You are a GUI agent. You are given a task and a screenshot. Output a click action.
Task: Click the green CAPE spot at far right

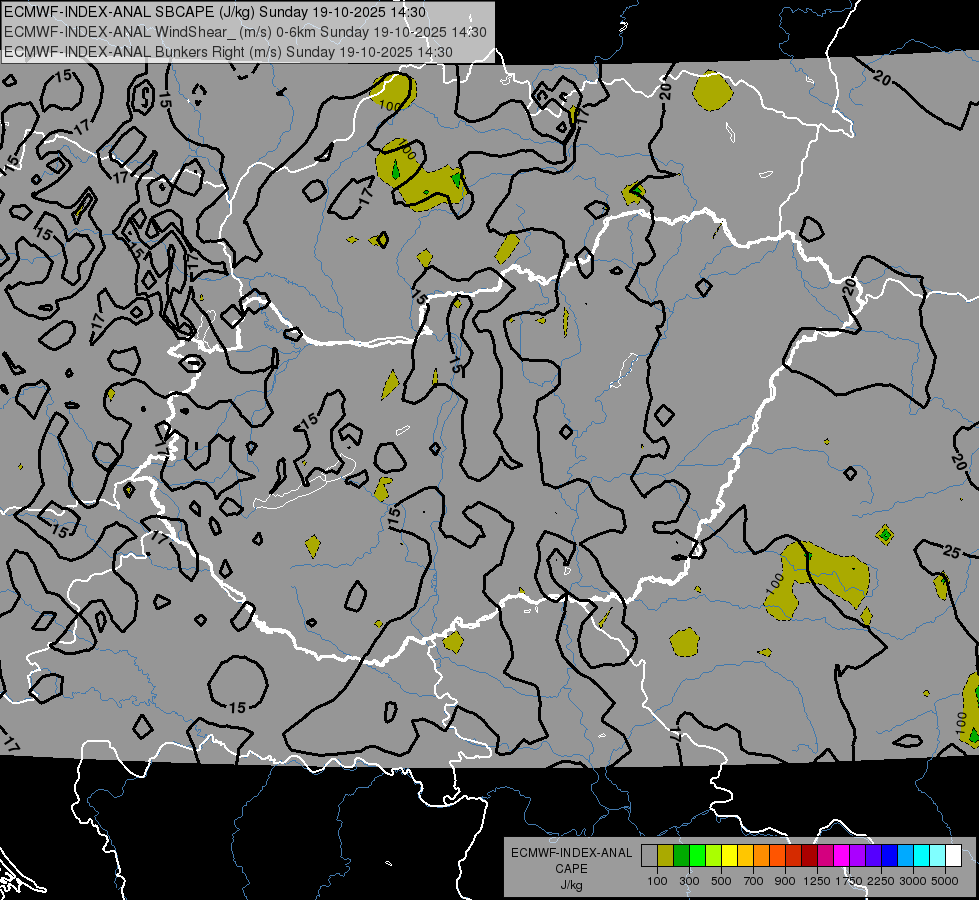tap(884, 534)
